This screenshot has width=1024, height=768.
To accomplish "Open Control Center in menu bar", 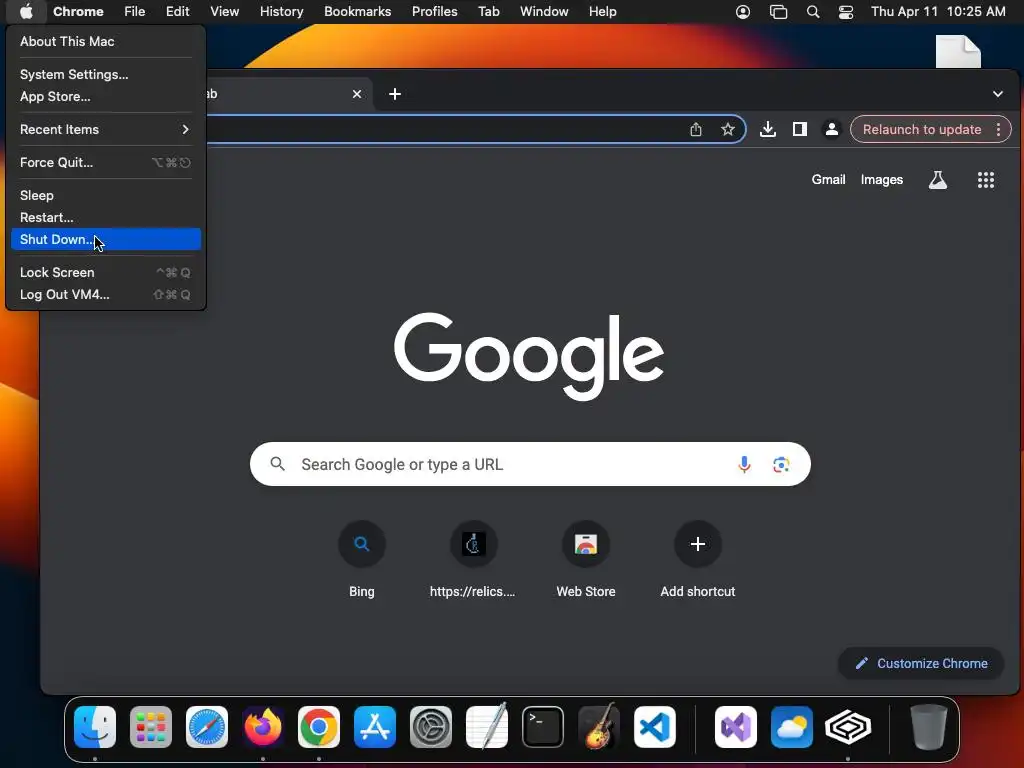I will click(846, 12).
